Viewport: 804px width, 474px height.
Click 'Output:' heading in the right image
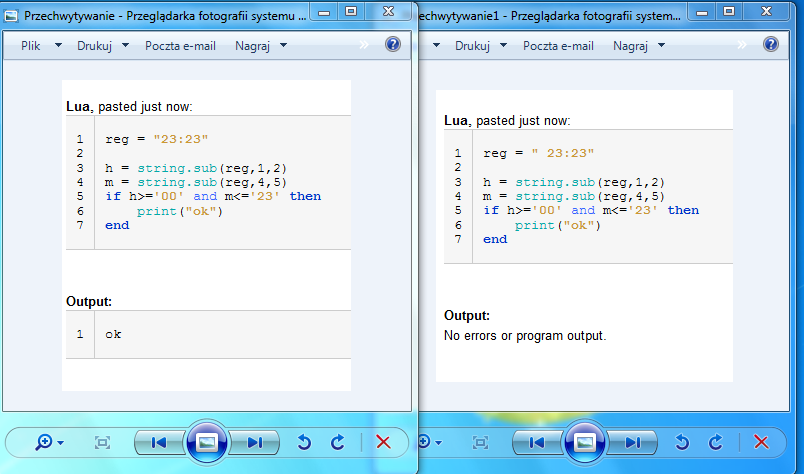click(467, 315)
